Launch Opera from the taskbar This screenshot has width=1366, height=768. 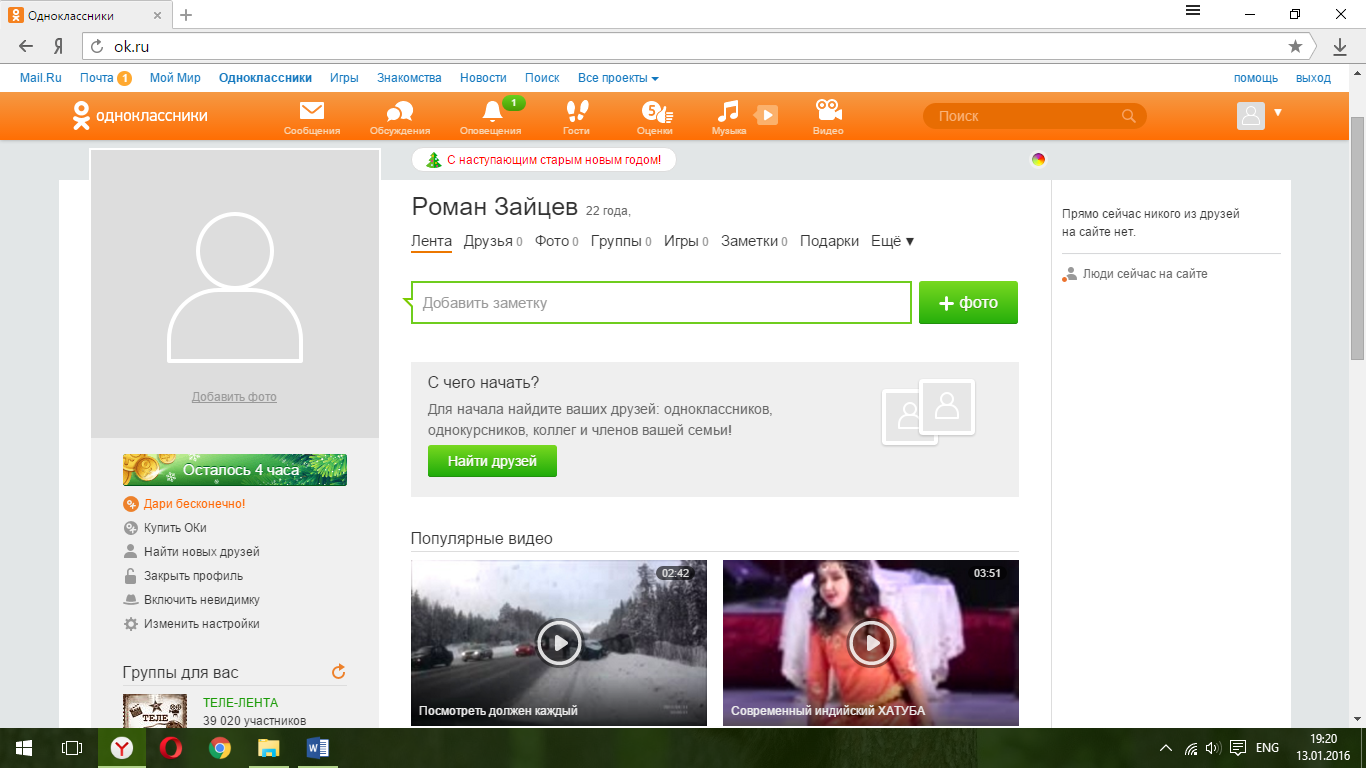[x=170, y=748]
